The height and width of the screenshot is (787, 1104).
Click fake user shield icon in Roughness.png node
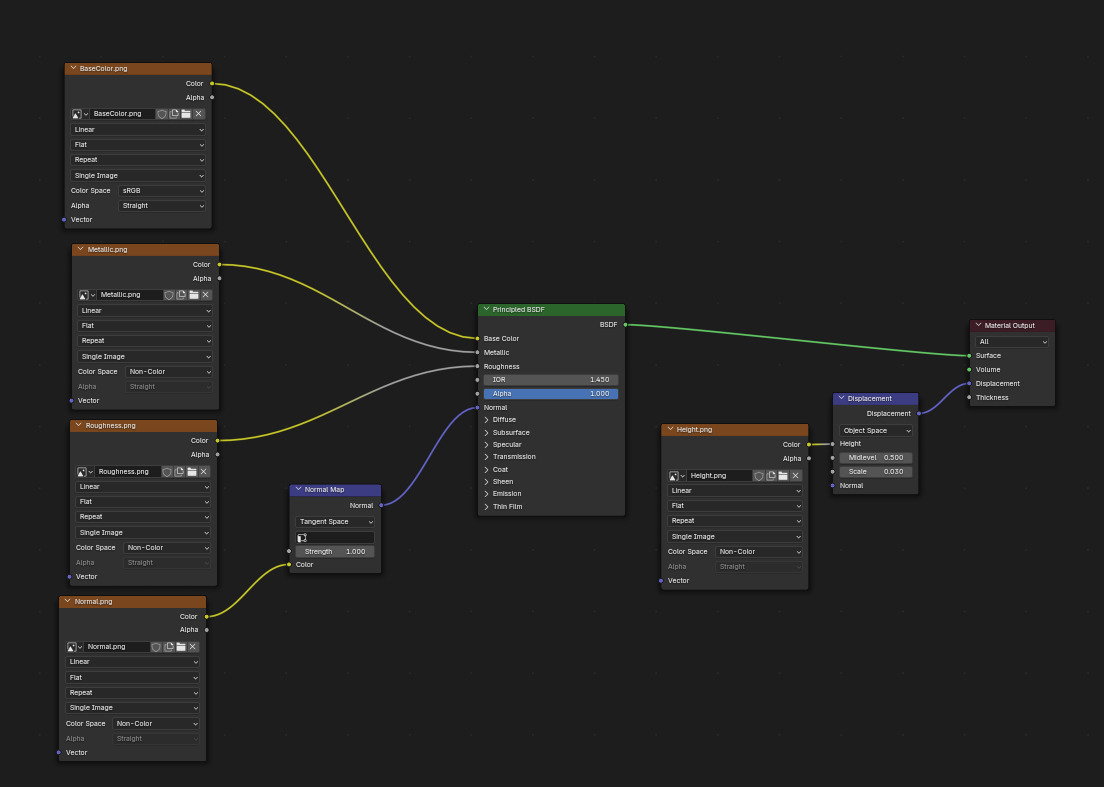(167, 472)
